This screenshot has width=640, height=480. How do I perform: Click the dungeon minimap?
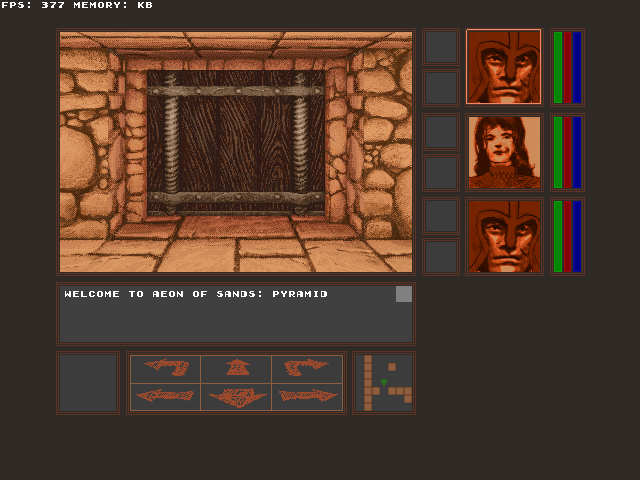384,383
